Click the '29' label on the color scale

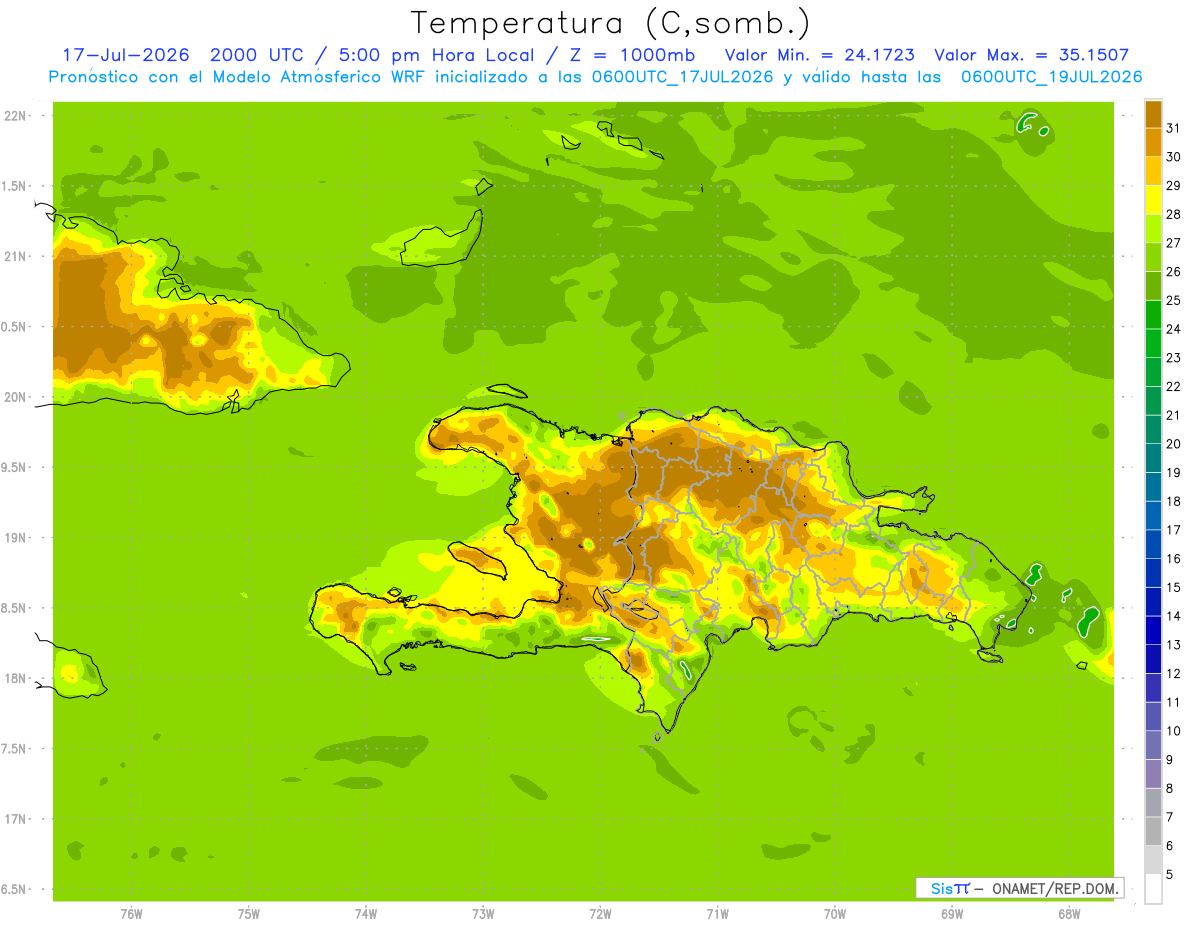click(1174, 185)
